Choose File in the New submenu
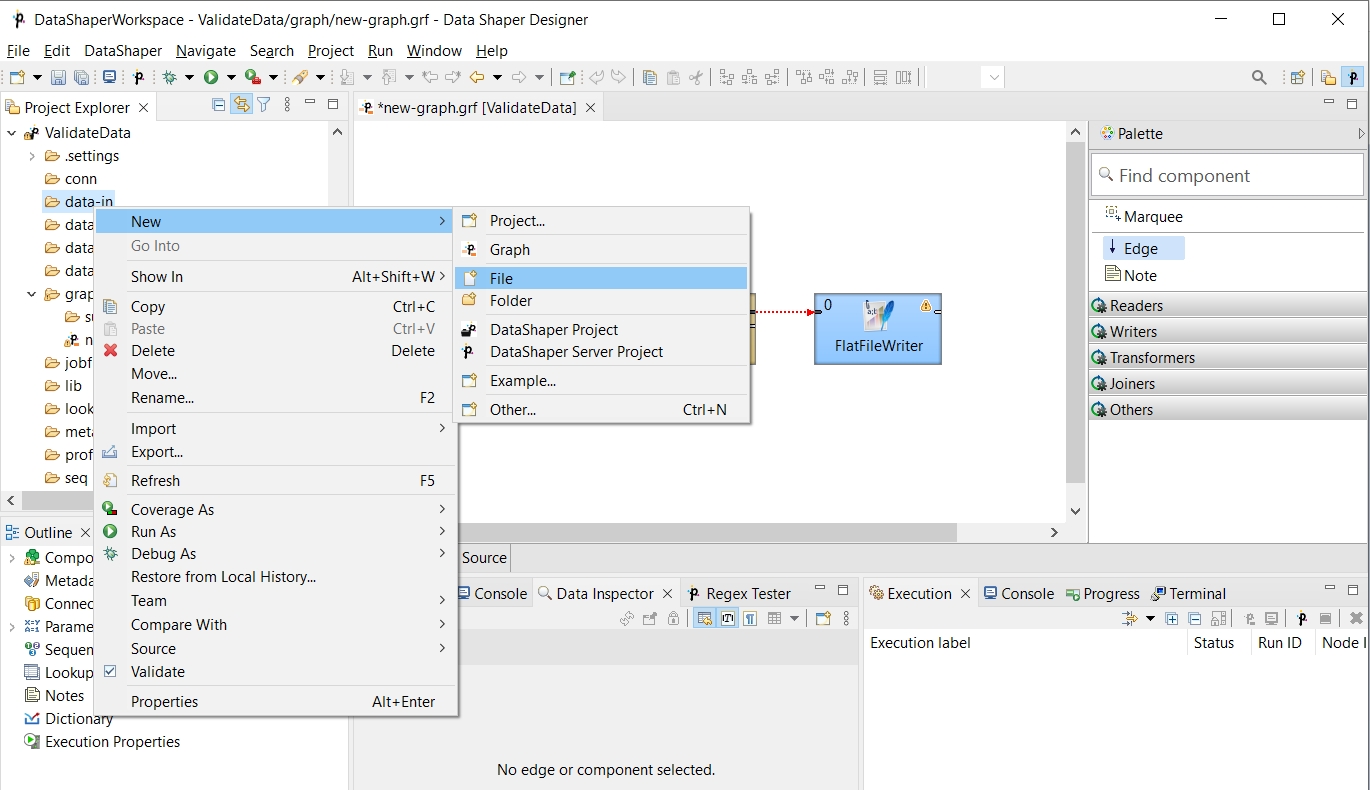Screen dimensions: 1370x790 click(601, 278)
